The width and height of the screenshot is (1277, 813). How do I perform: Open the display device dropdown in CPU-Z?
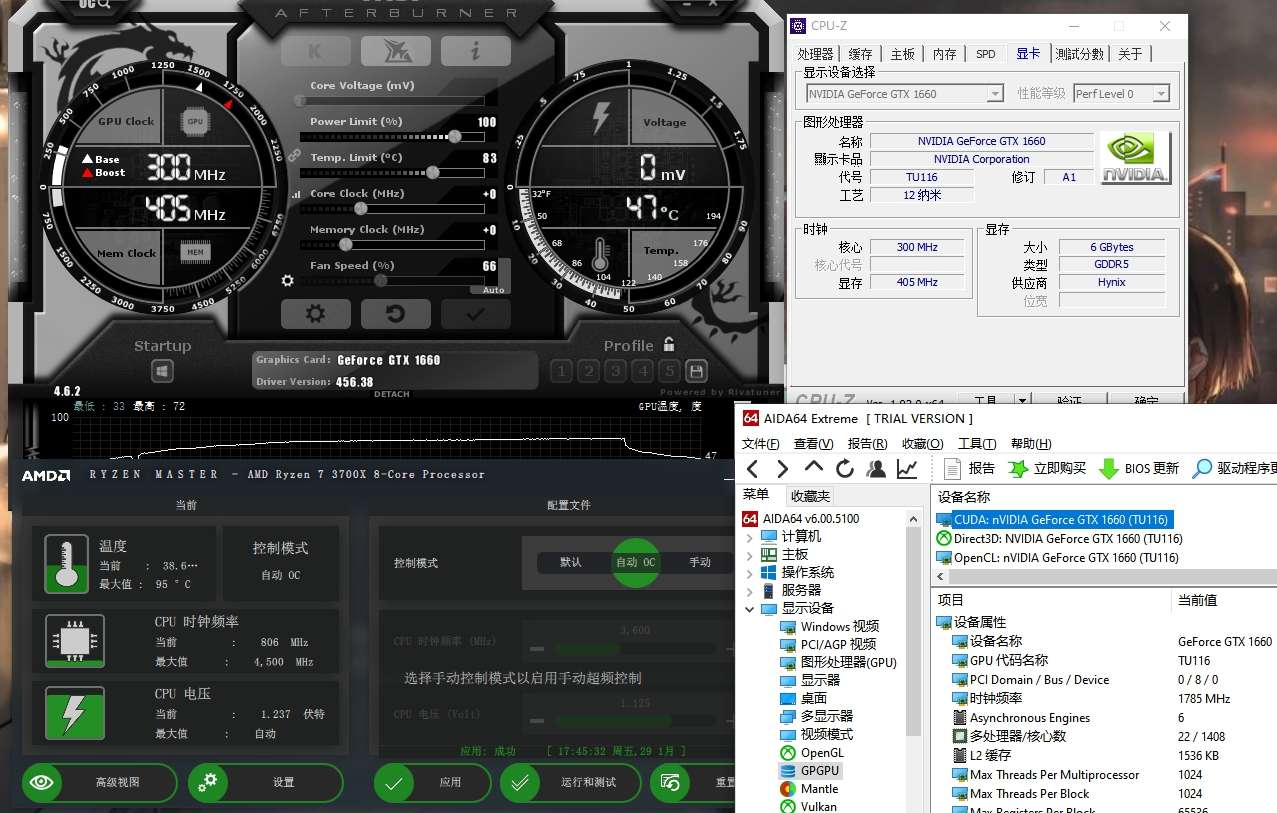tap(994, 94)
